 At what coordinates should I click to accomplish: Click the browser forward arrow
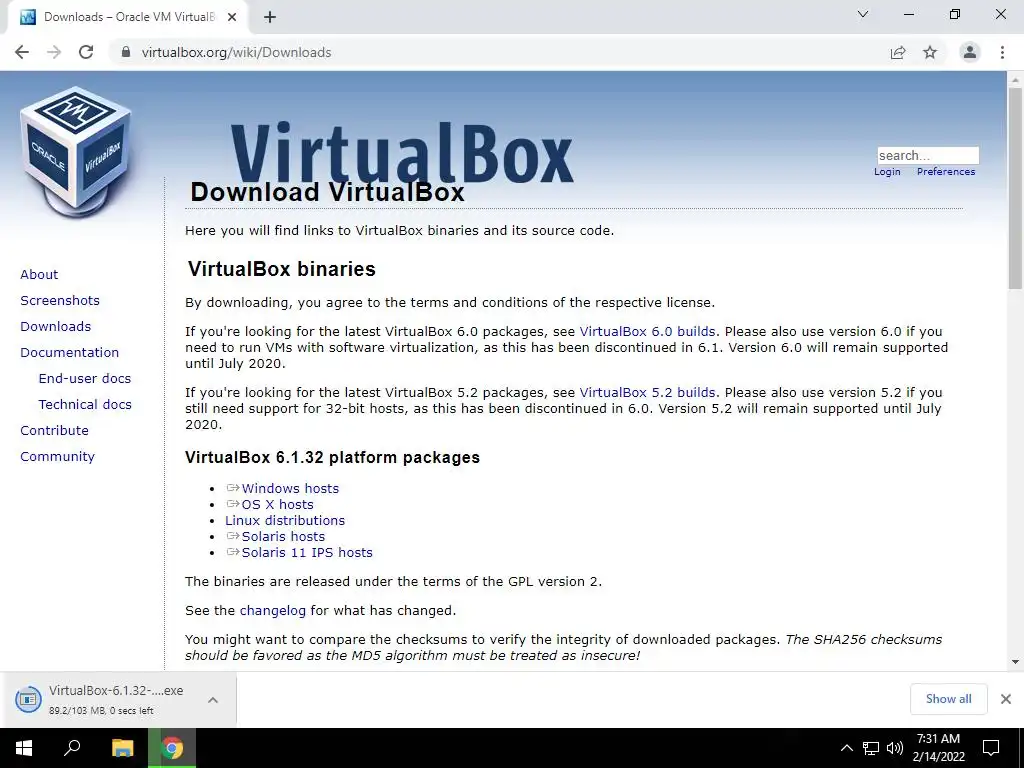(54, 52)
